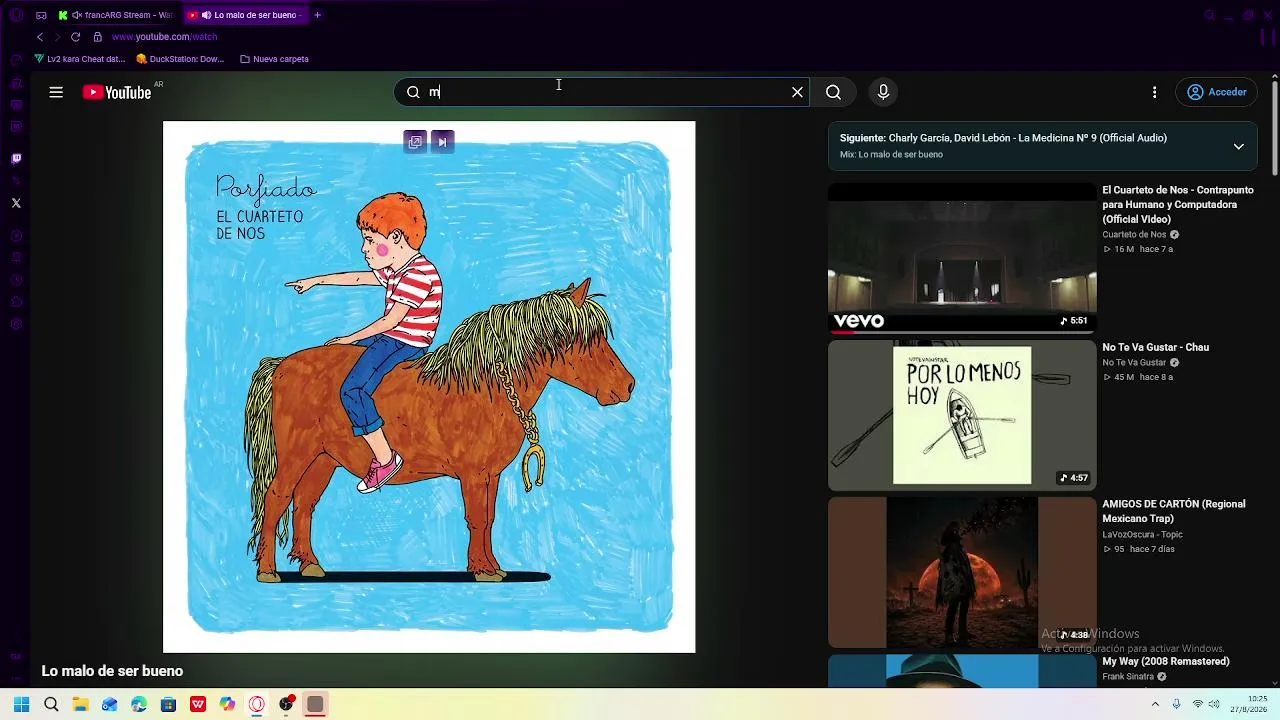This screenshot has height=720, width=1280.
Task: Open YouTube settings three-dot menu
Action: 1154,92
